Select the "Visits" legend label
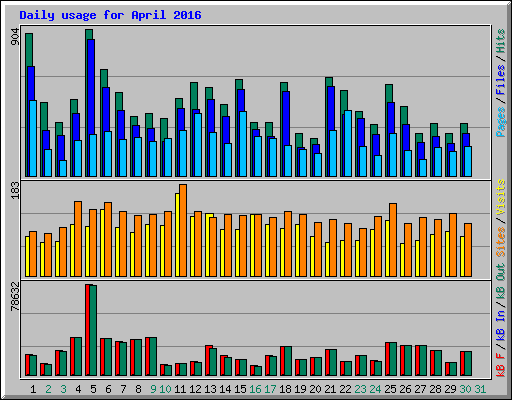 (501, 197)
